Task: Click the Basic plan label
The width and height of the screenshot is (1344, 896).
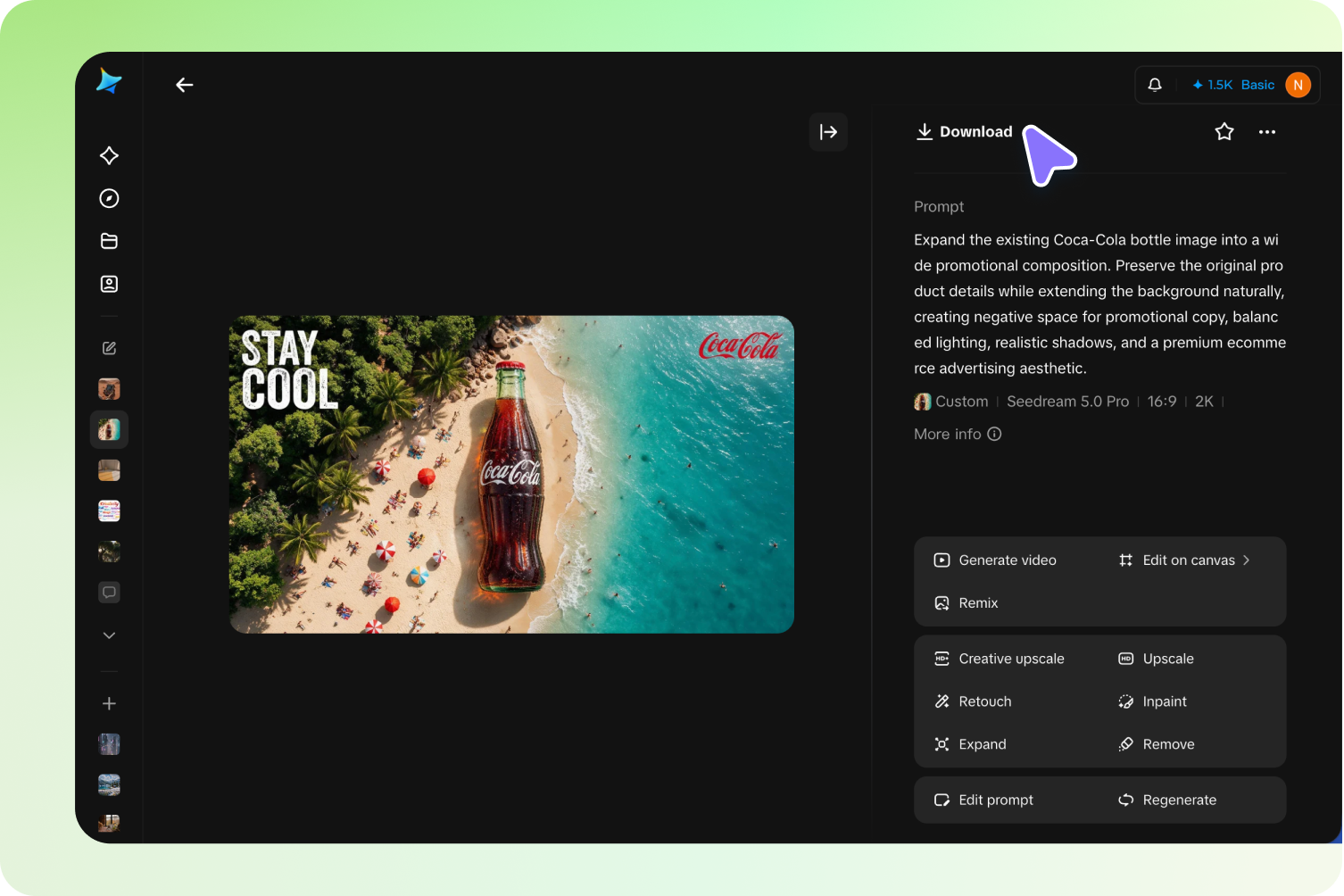Action: (1257, 85)
